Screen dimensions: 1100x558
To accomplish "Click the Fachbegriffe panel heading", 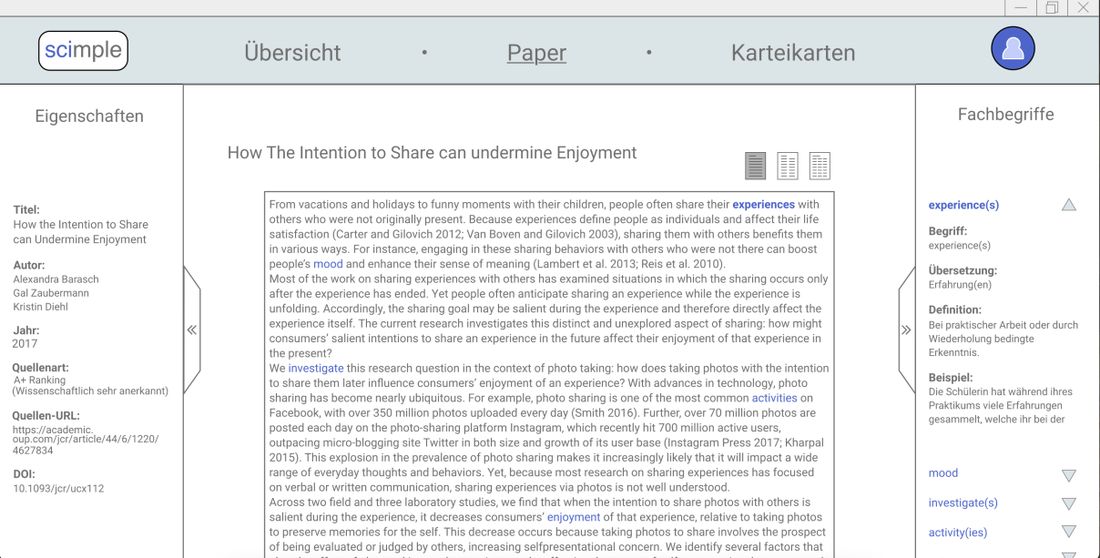I will [1005, 114].
